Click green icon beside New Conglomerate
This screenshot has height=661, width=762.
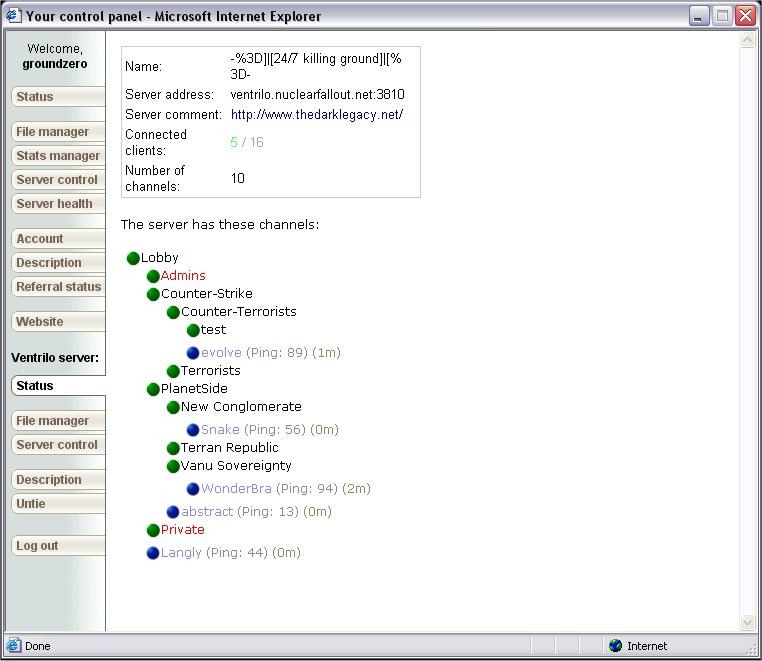[x=173, y=407]
